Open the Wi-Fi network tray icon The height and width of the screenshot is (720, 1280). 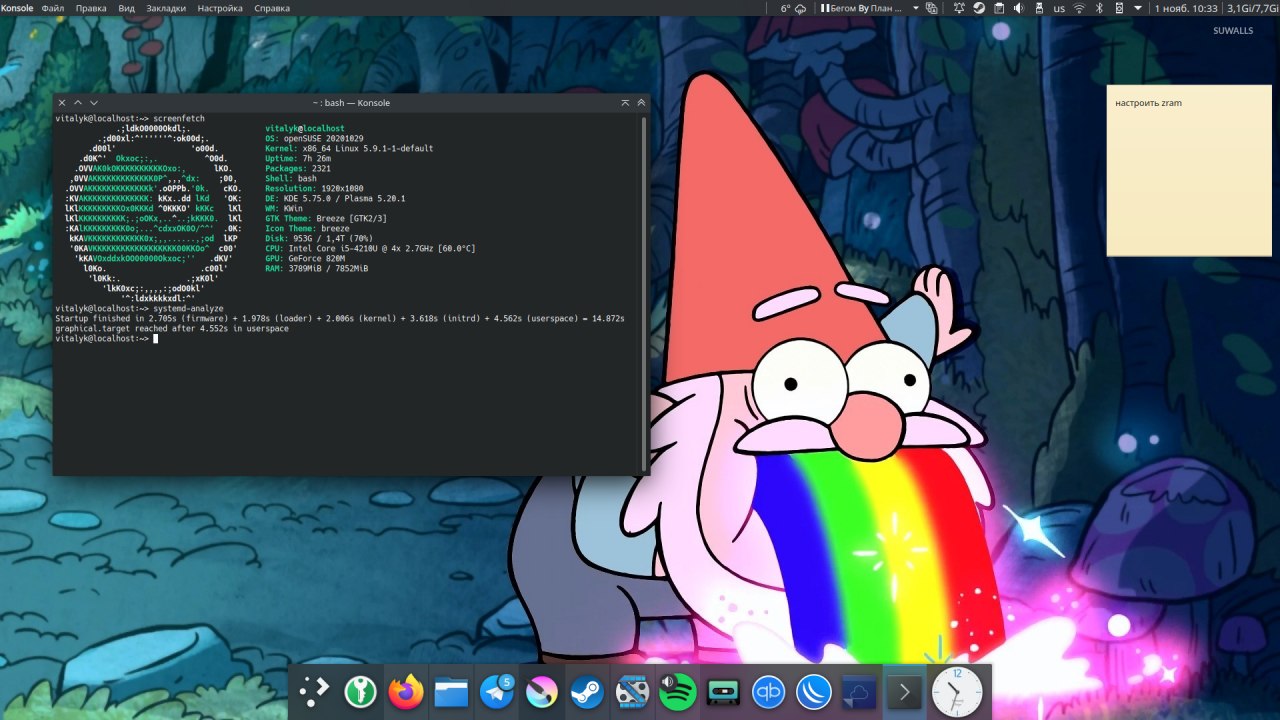1079,8
